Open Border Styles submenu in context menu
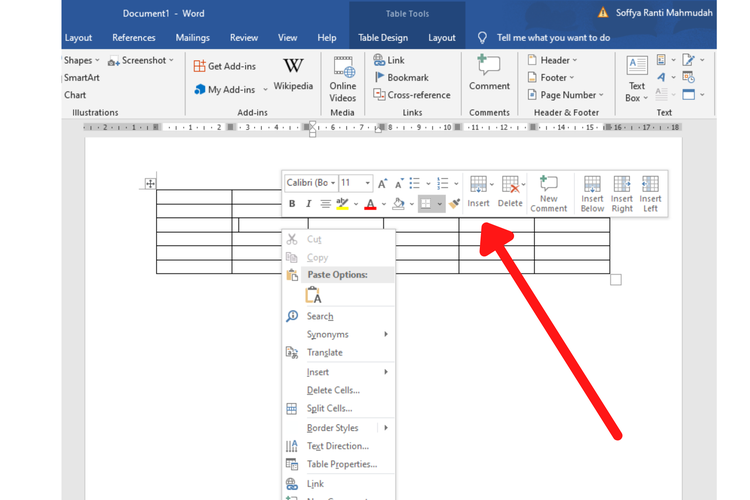 [x=339, y=428]
